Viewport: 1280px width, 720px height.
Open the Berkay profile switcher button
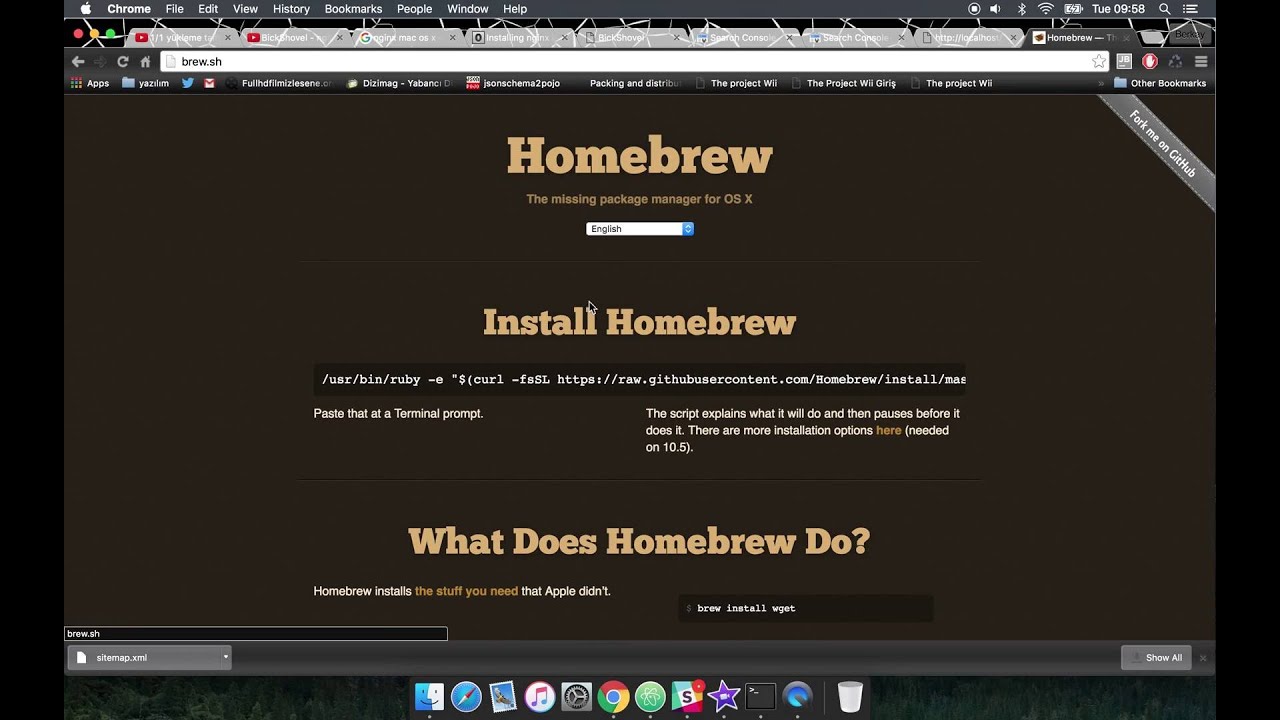click(1189, 35)
